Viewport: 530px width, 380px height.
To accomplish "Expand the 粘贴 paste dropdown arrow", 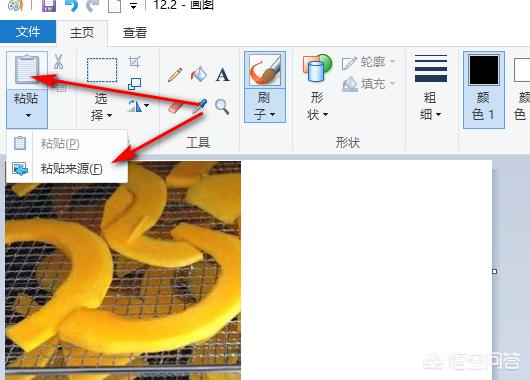I will pyautogui.click(x=28, y=115).
